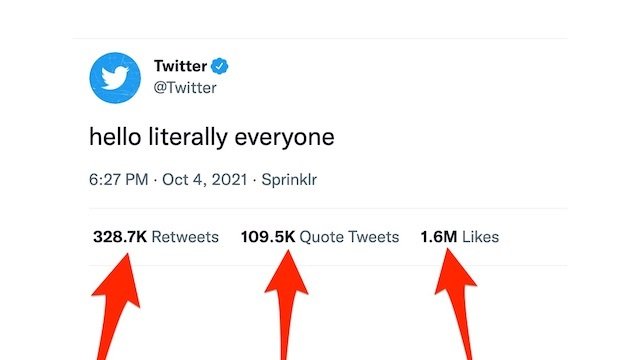Open the bold Twitter display name
This screenshot has width=640, height=360.
[x=180, y=66]
